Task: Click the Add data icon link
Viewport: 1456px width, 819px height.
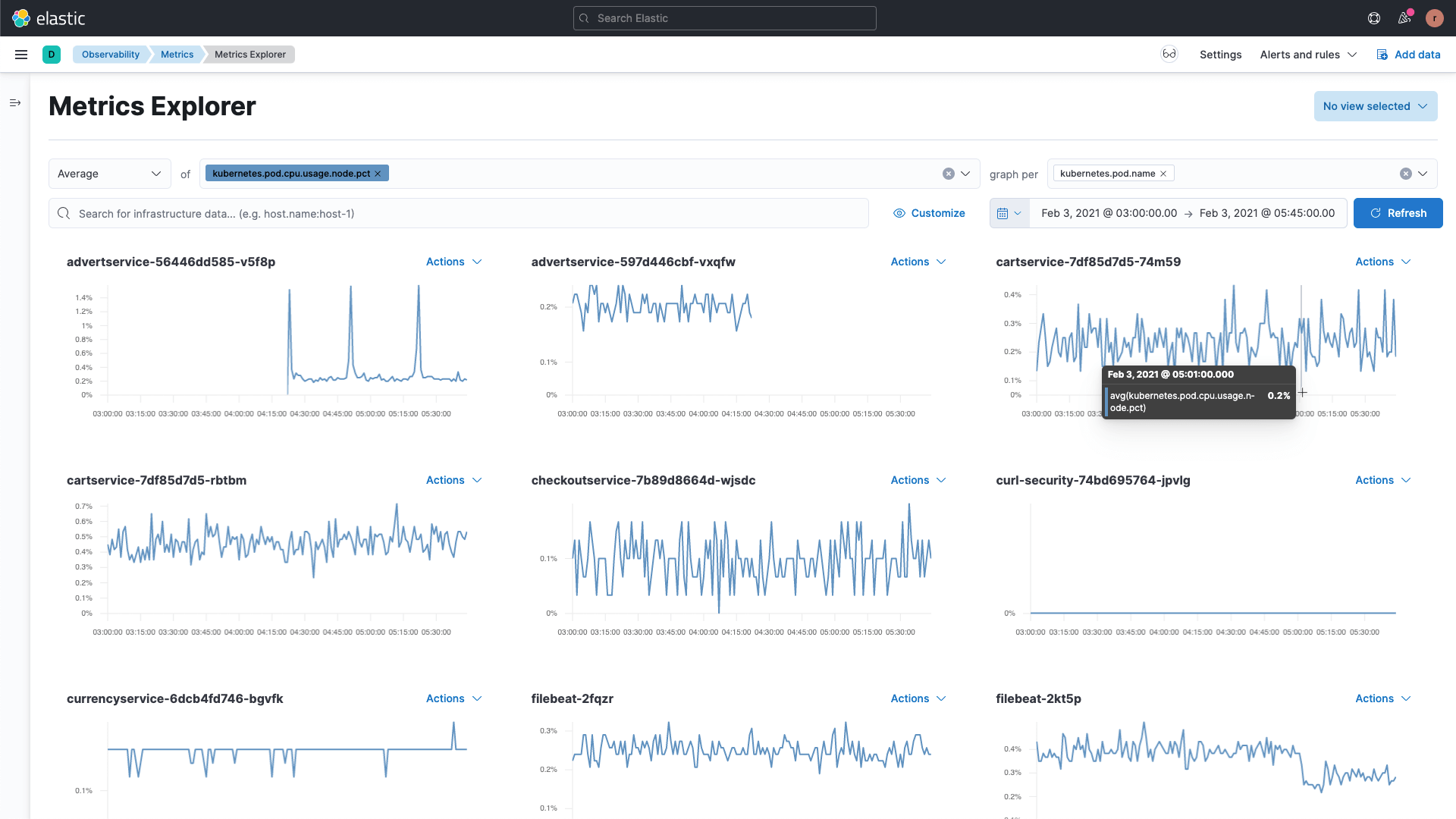Action: 1408,55
